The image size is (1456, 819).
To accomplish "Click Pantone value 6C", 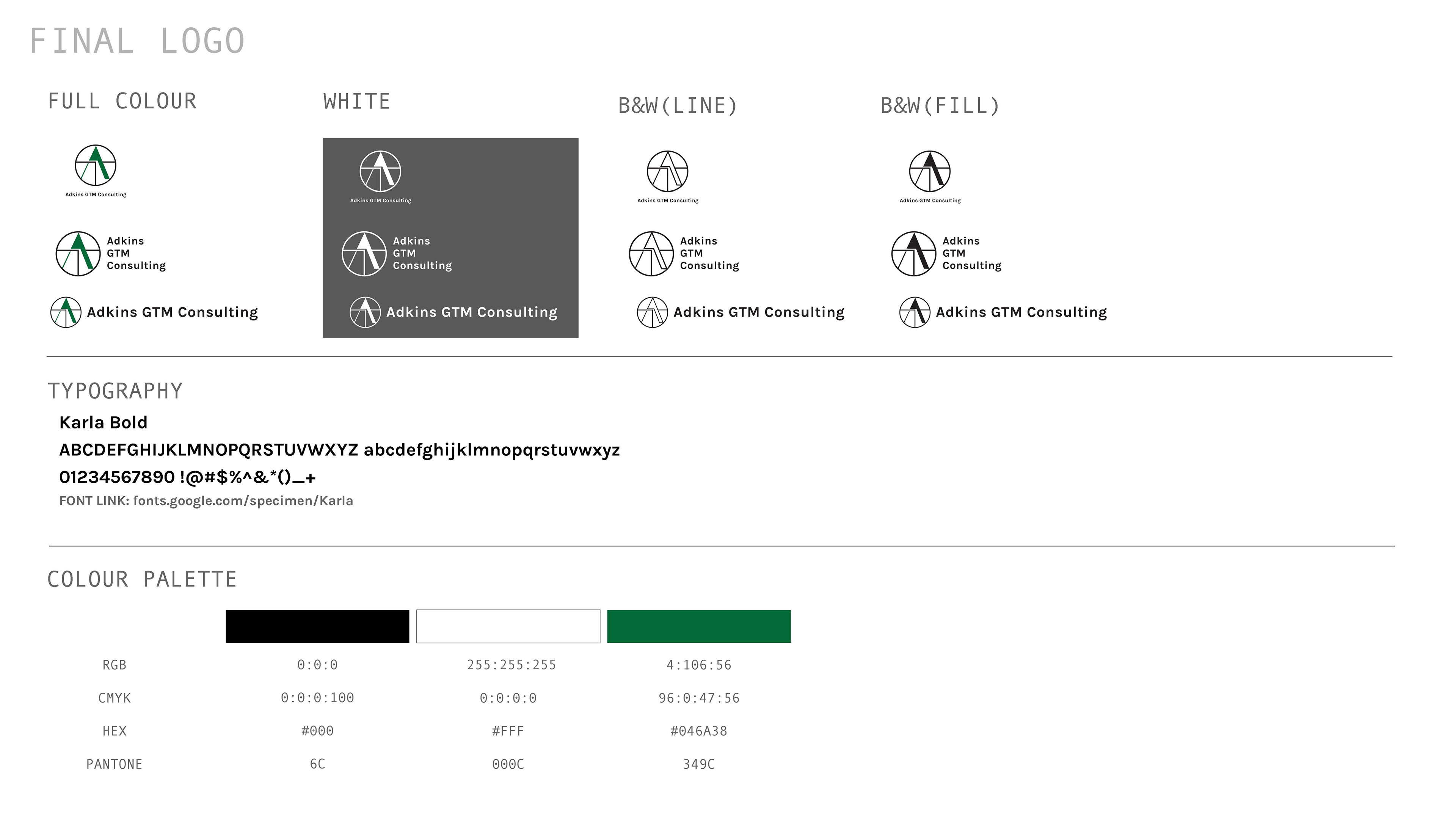I will [x=318, y=765].
